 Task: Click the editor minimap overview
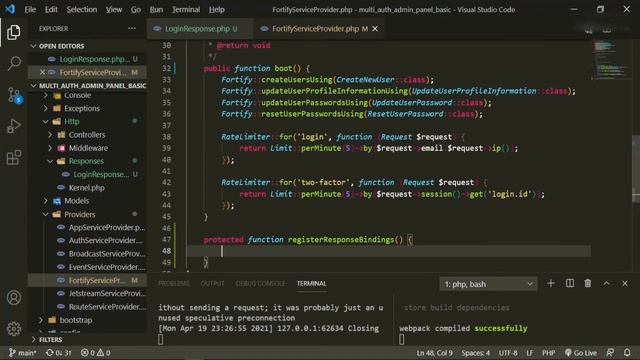611,59
